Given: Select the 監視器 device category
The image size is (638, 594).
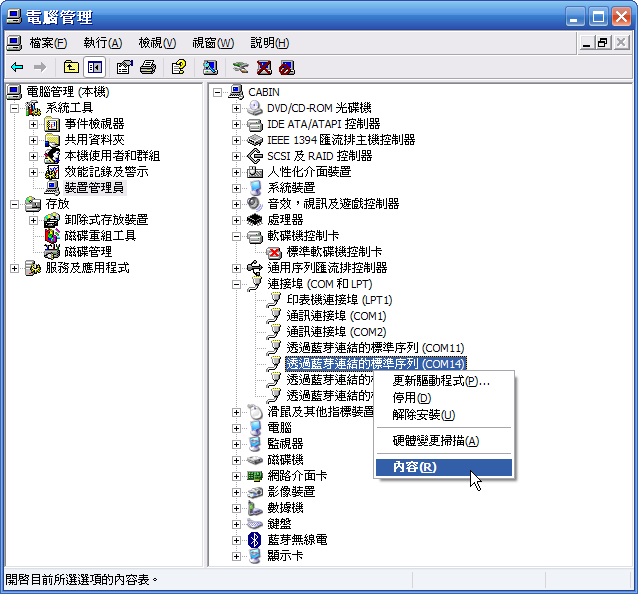Looking at the screenshot, I should click(285, 444).
